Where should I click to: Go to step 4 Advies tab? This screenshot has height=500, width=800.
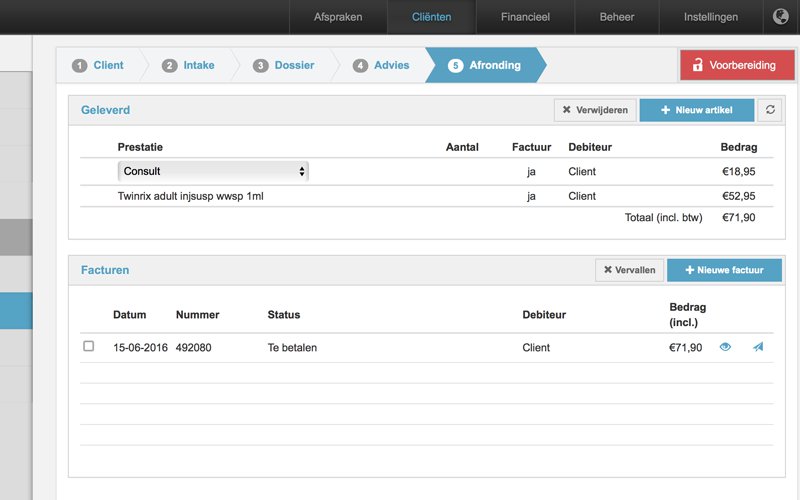[x=381, y=65]
